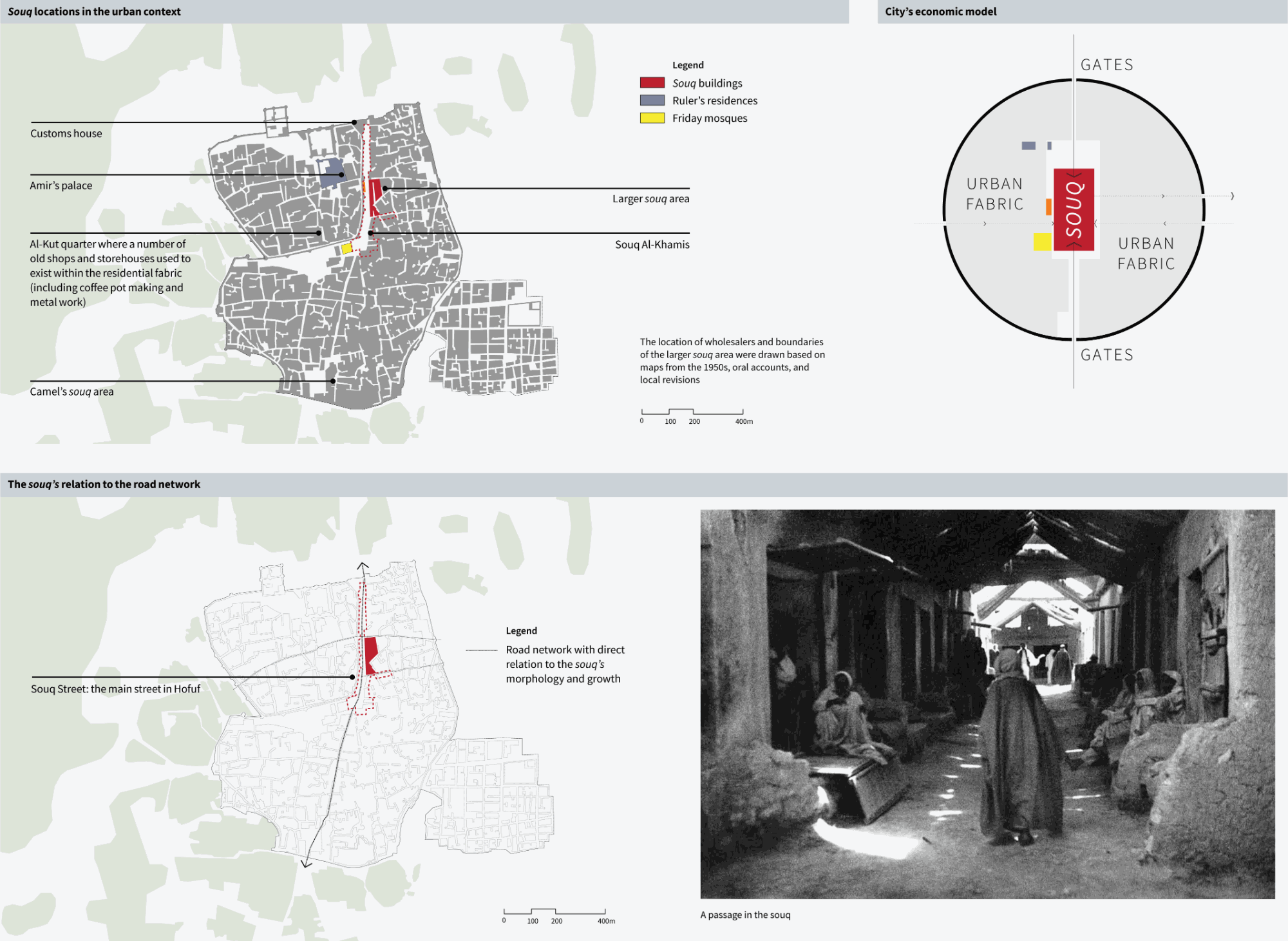Viewport: 1288px width, 941px height.
Task: Click the Camel's souq area label
Action: (71, 392)
